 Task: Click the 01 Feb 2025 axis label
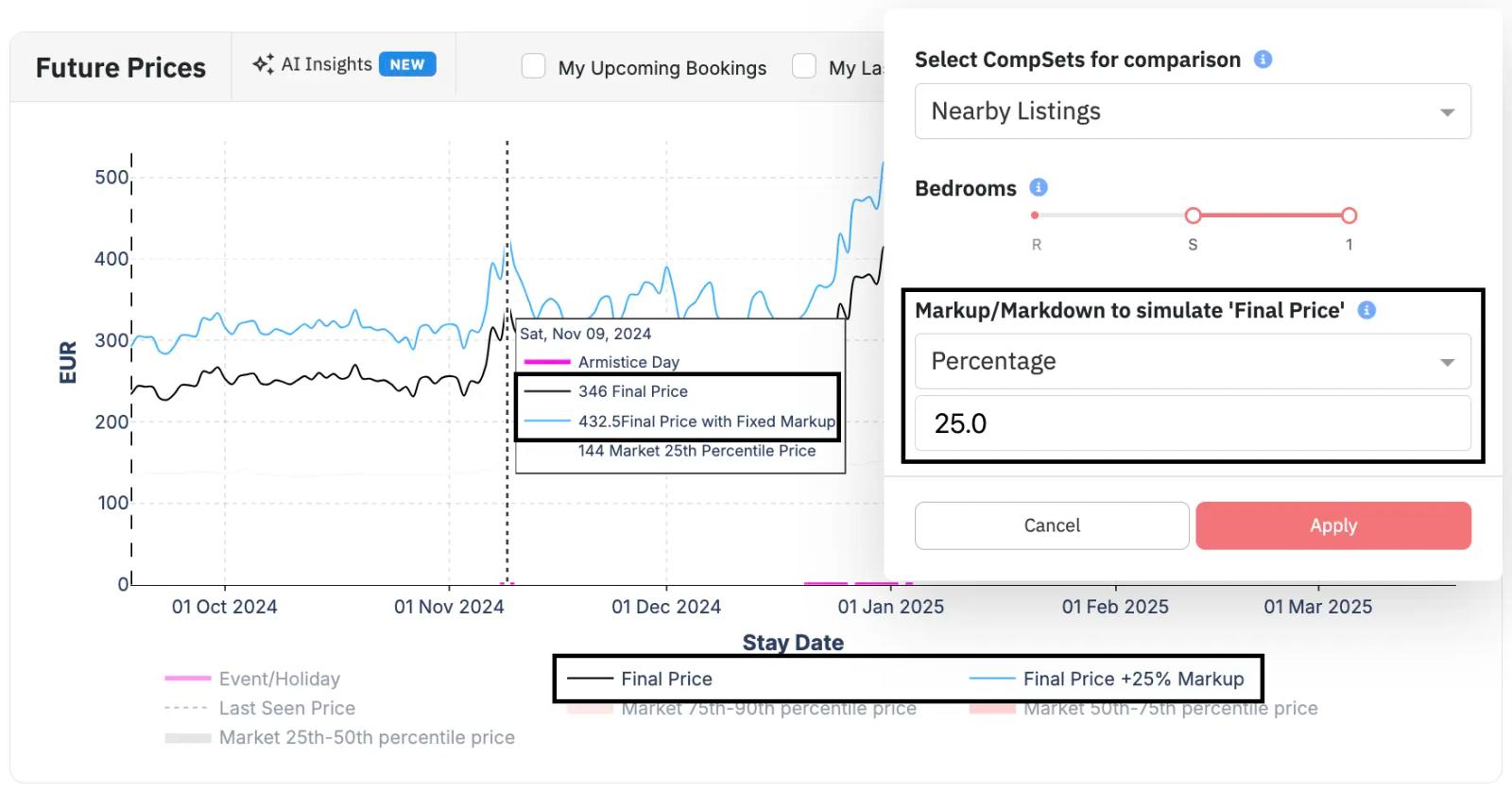(1115, 607)
